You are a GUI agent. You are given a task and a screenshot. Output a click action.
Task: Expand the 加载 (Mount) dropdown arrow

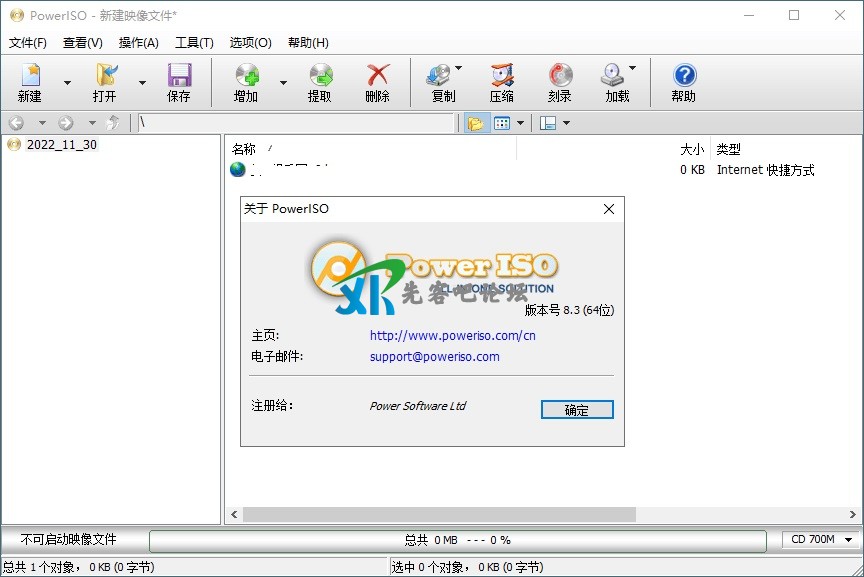[632, 69]
